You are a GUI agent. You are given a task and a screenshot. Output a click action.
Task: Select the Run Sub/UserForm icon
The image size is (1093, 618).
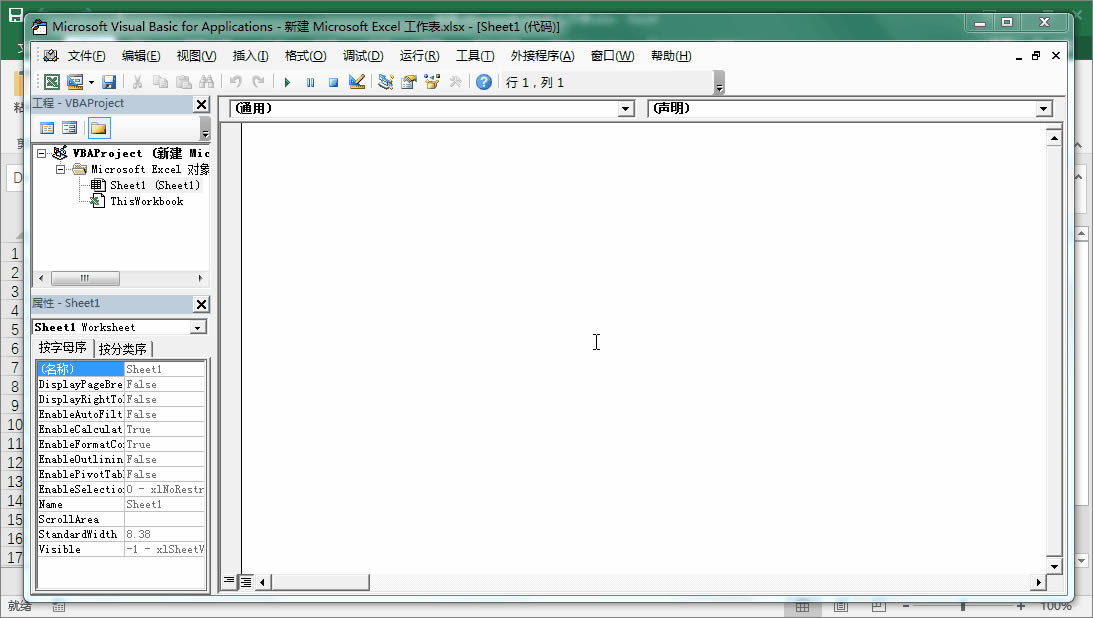point(287,81)
